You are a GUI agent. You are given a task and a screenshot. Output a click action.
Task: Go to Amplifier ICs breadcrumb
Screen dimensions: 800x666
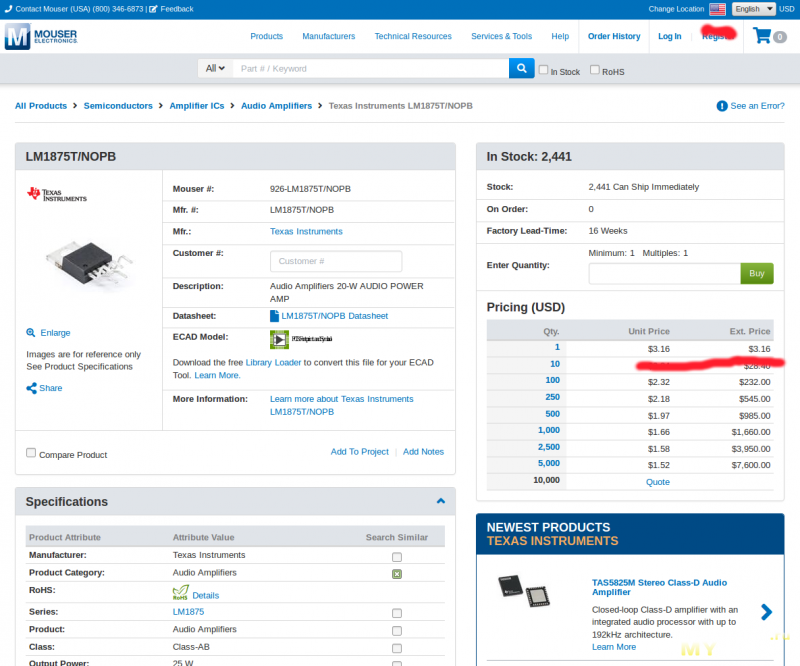[196, 106]
